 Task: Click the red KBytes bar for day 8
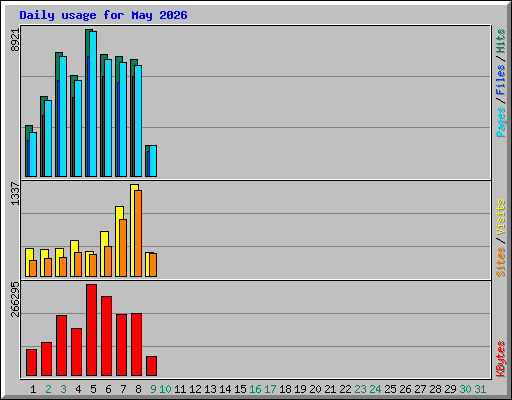click(137, 345)
